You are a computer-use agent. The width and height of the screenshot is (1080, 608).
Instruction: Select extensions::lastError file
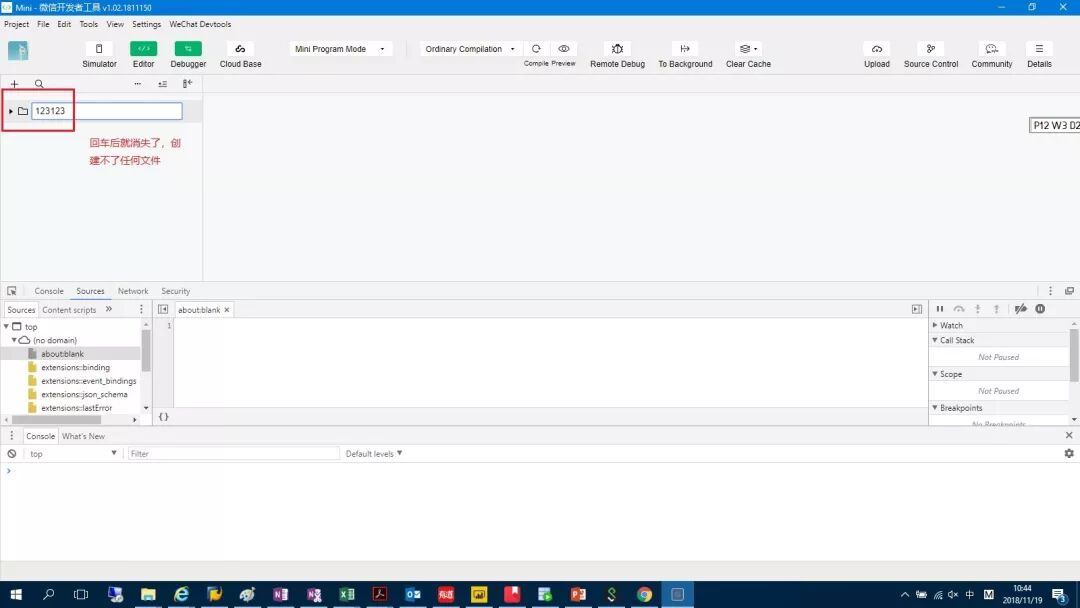76,408
